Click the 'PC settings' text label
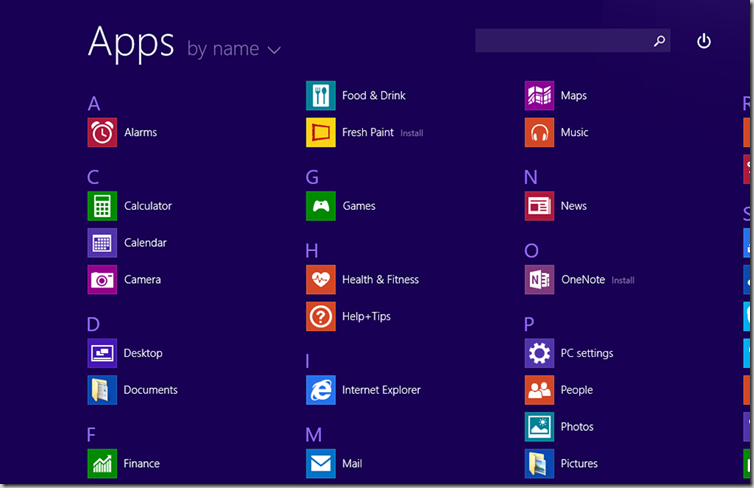 (x=587, y=353)
